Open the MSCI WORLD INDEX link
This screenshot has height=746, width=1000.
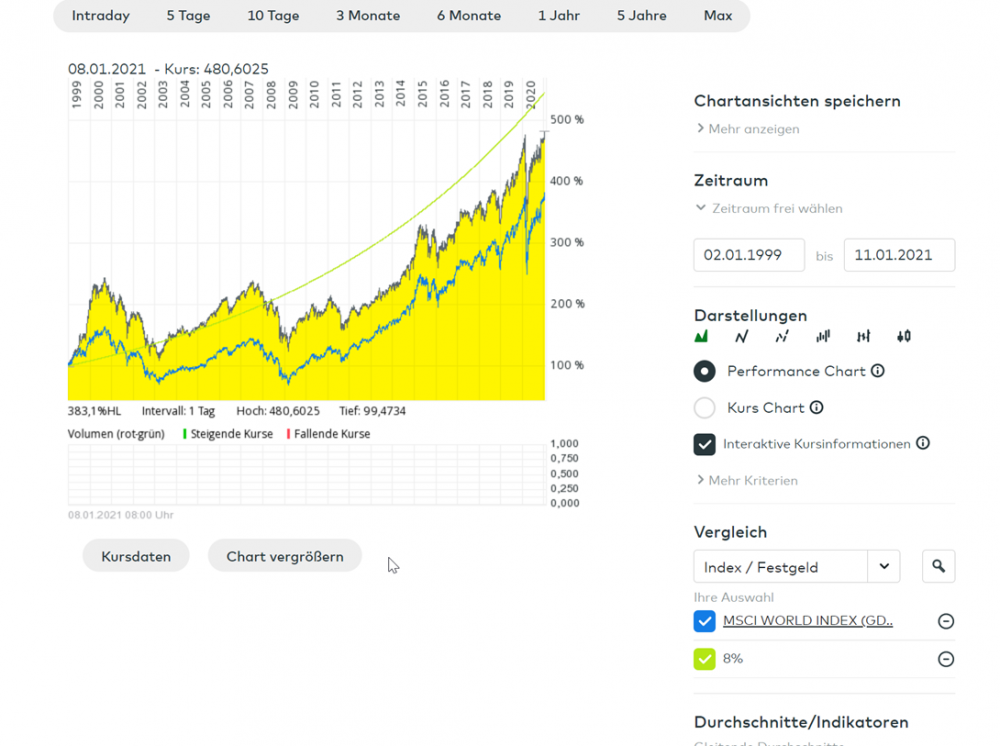pos(808,620)
